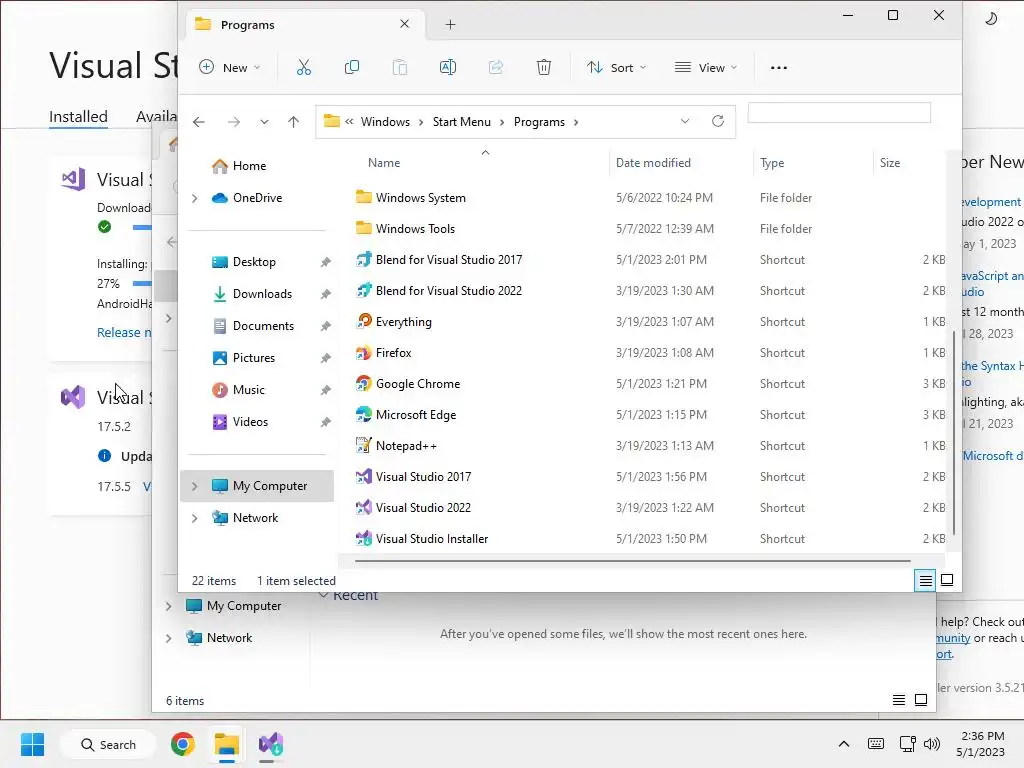Viewport: 1024px width, 768px height.
Task: Add a new Explorer tab
Action: click(450, 25)
